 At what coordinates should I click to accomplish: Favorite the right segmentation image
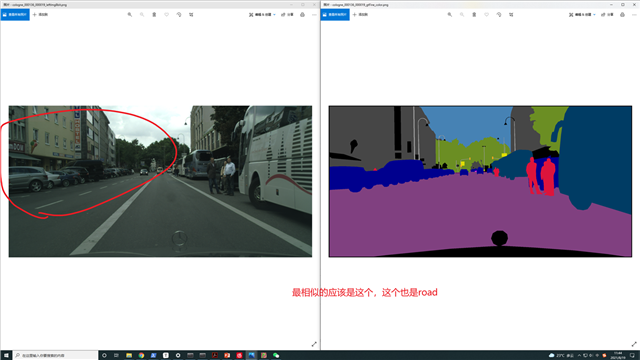[x=487, y=15]
